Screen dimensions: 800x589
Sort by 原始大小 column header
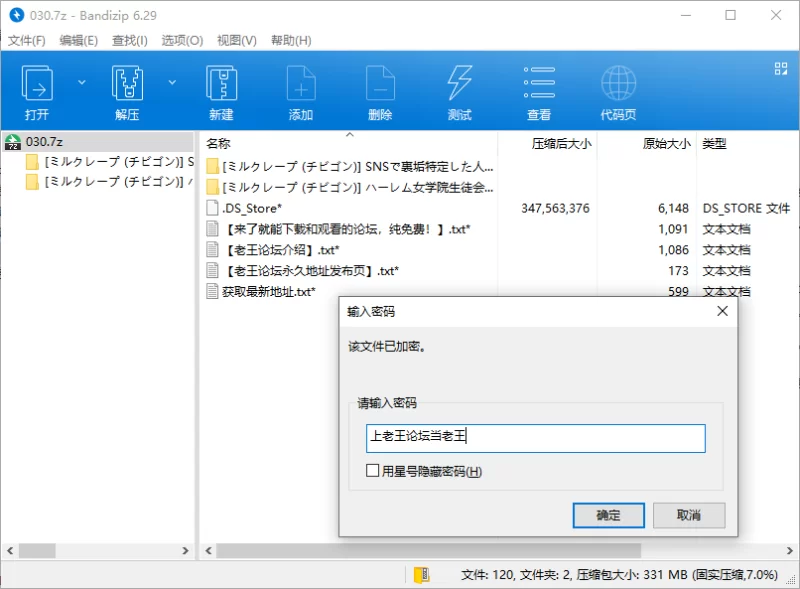pos(666,144)
